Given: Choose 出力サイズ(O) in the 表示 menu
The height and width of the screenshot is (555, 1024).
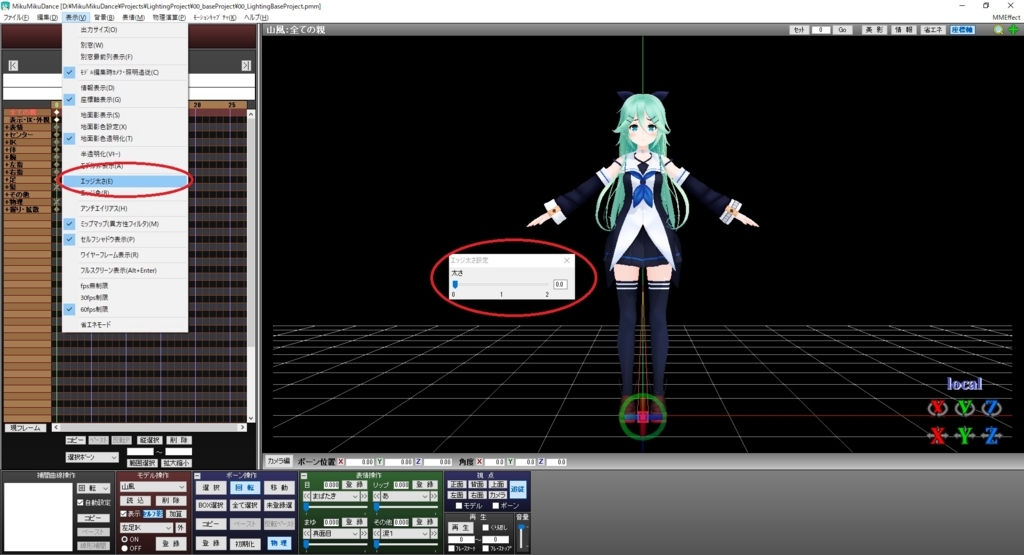Looking at the screenshot, I should [125, 30].
